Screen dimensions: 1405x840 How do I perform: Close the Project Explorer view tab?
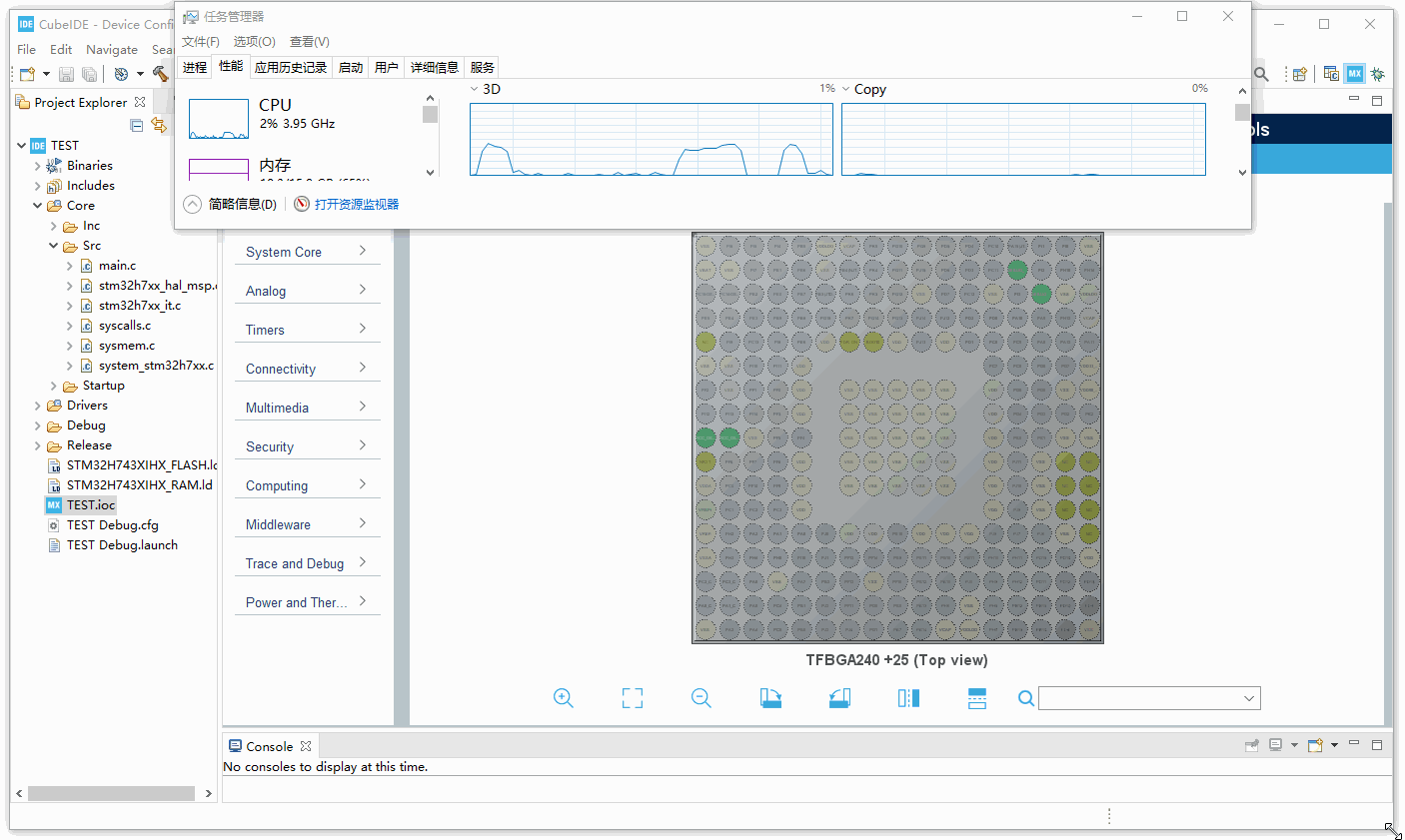(140, 102)
